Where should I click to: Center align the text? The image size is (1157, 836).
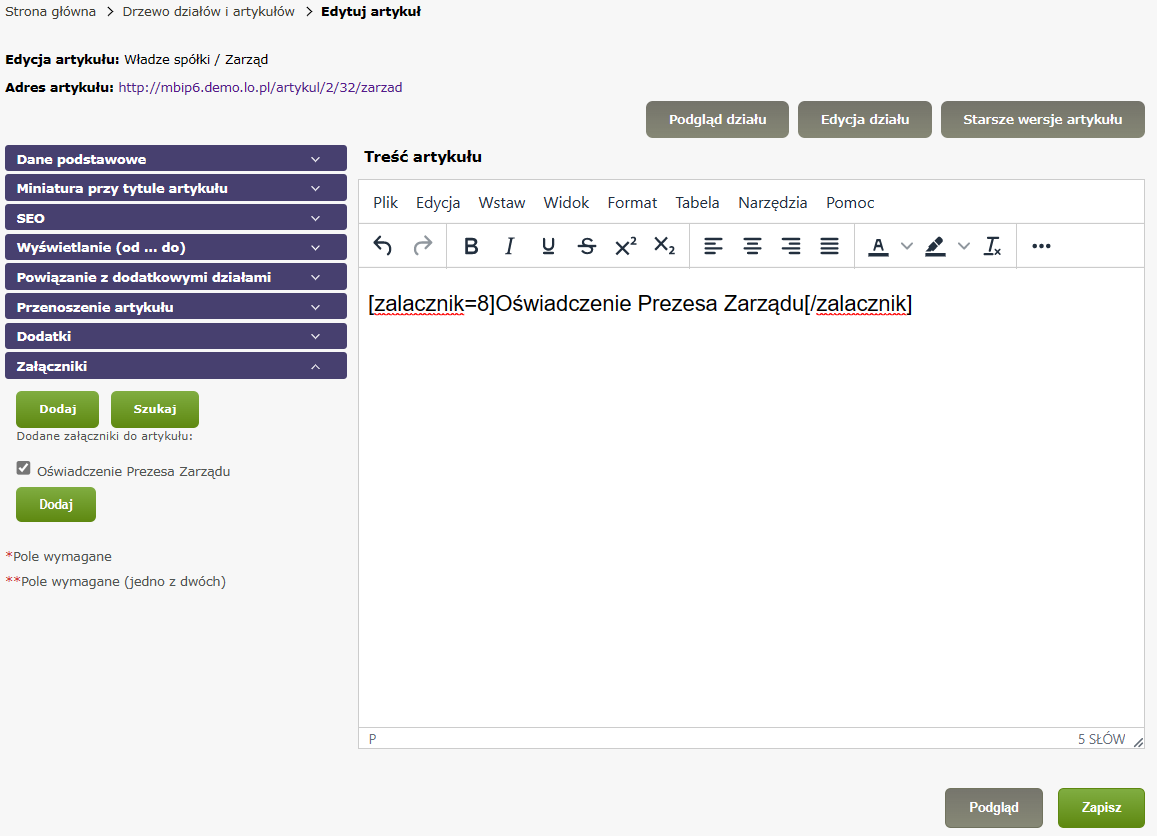[x=752, y=246]
